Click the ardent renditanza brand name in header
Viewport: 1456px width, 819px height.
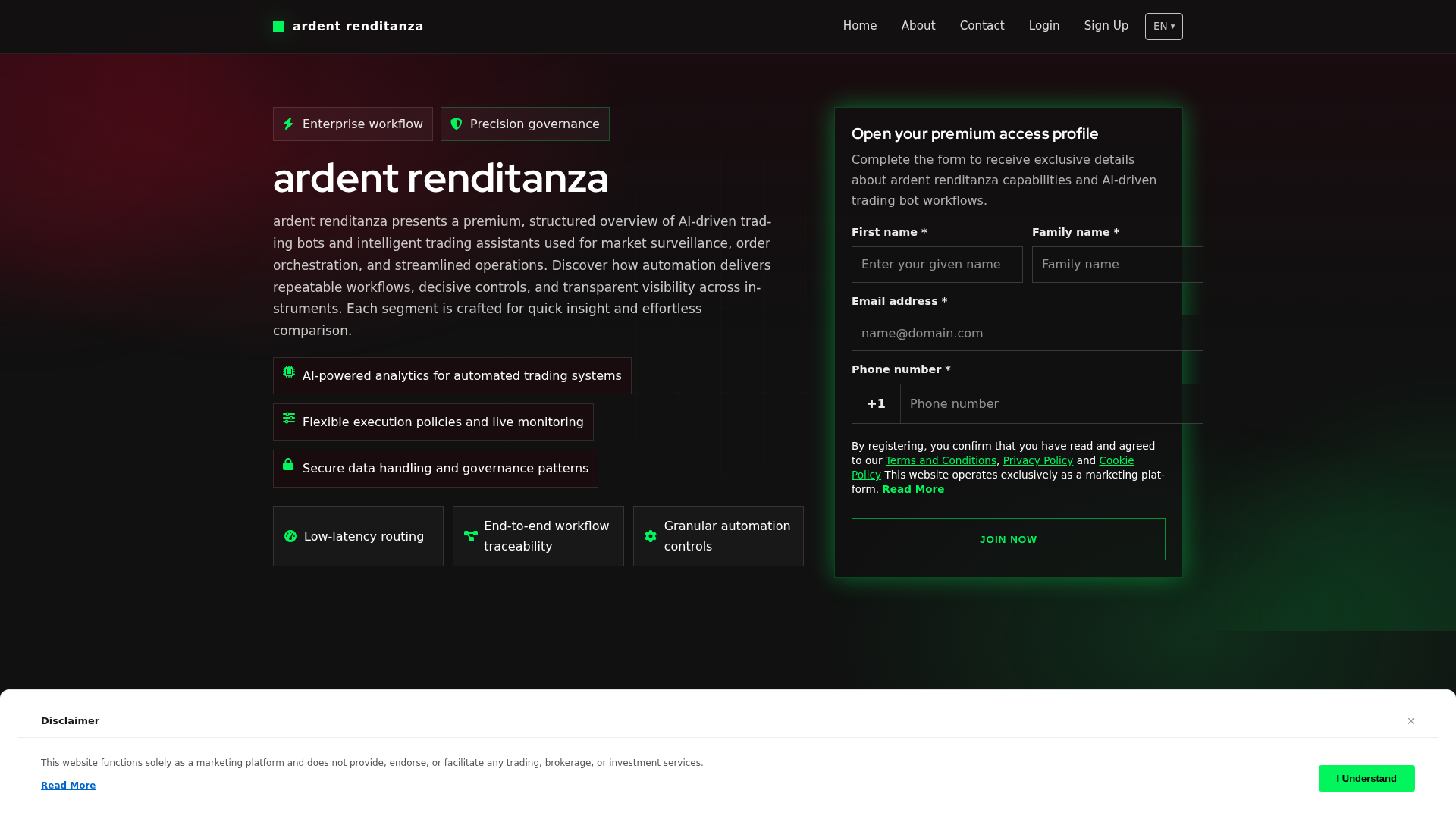[358, 26]
